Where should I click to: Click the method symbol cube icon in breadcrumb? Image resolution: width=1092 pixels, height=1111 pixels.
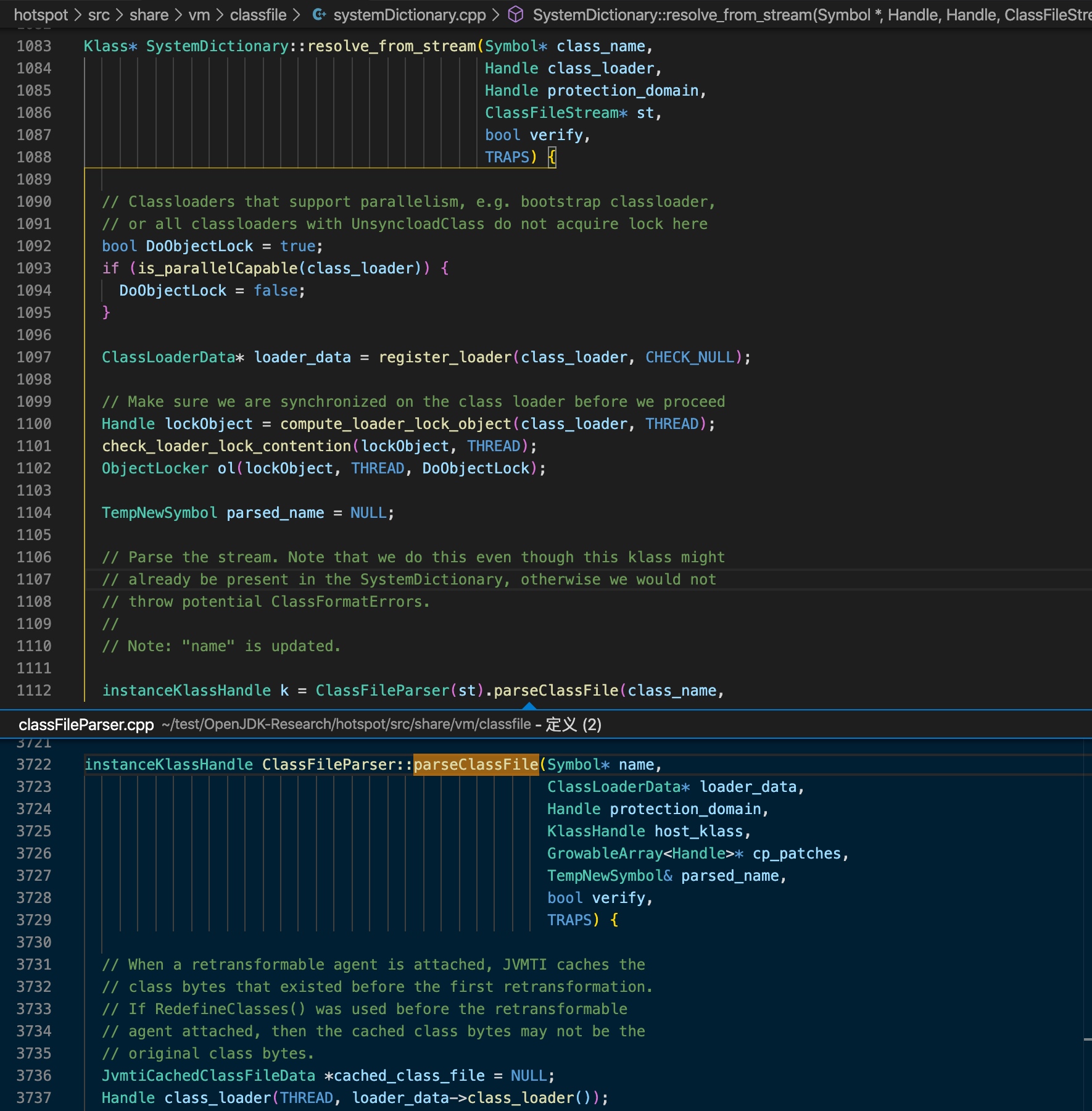pos(516,15)
